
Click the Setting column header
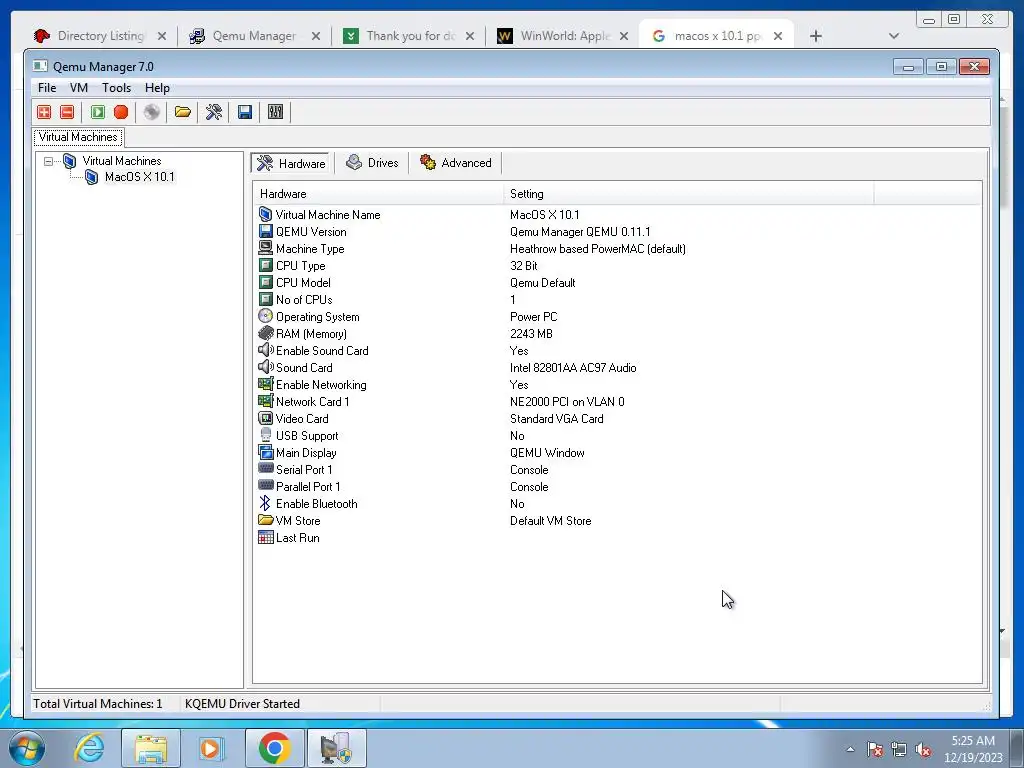point(689,194)
